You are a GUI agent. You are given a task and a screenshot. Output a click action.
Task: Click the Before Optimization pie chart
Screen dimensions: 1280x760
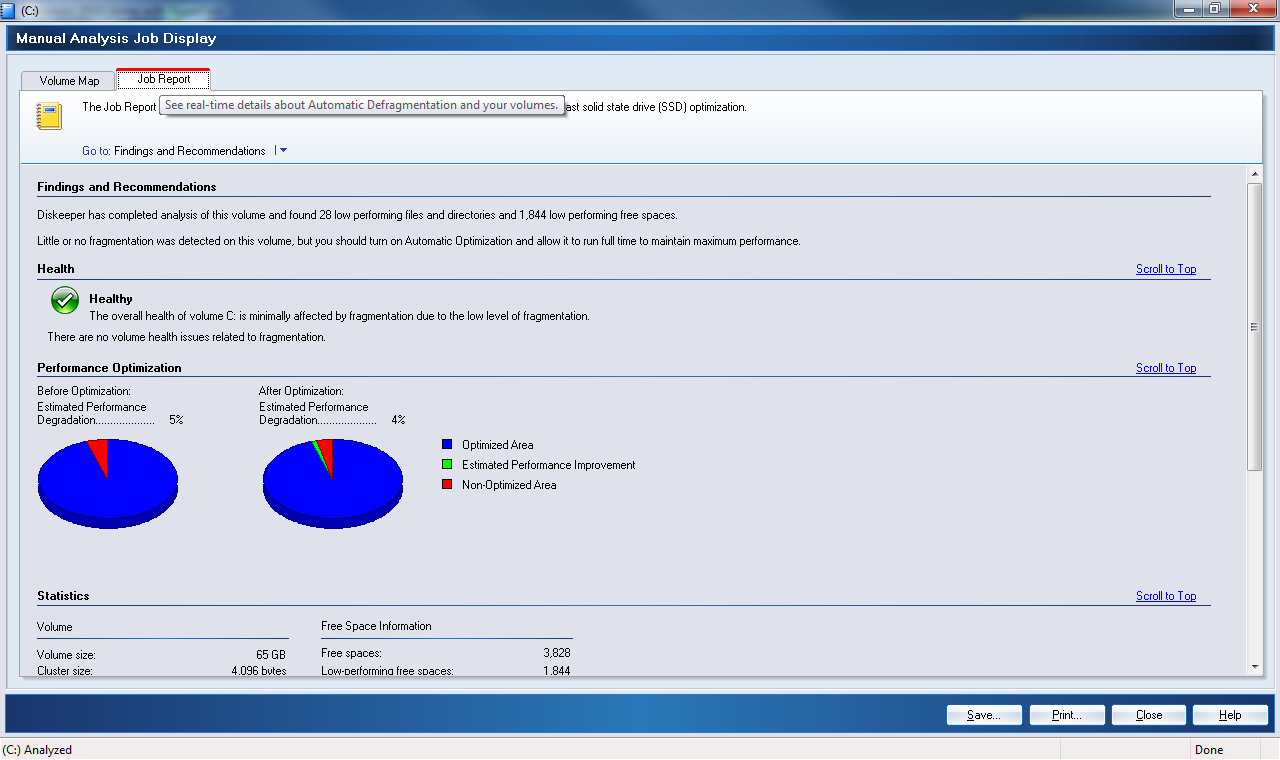[108, 483]
